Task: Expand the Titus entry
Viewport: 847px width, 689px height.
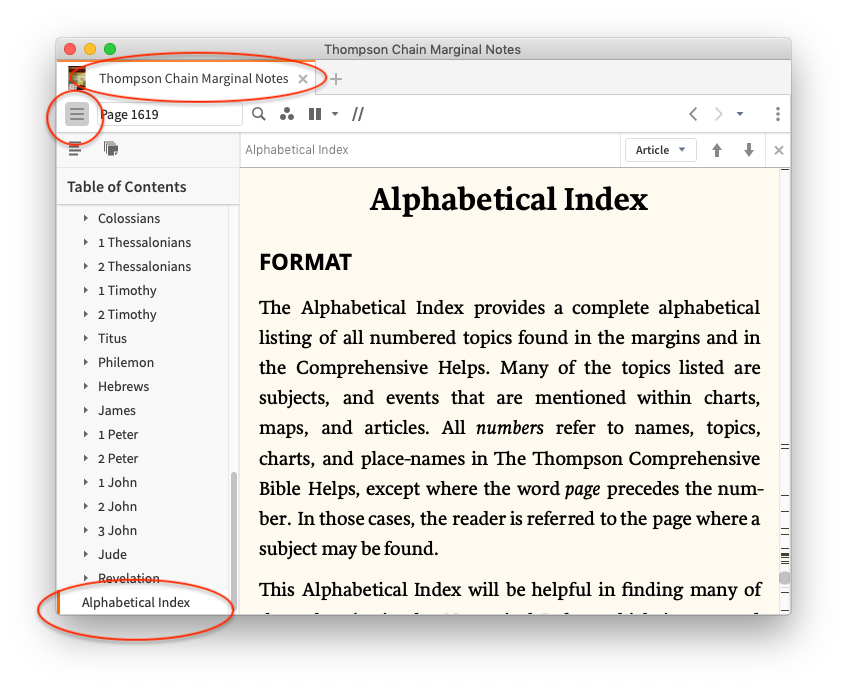Action: pyautogui.click(x=86, y=338)
